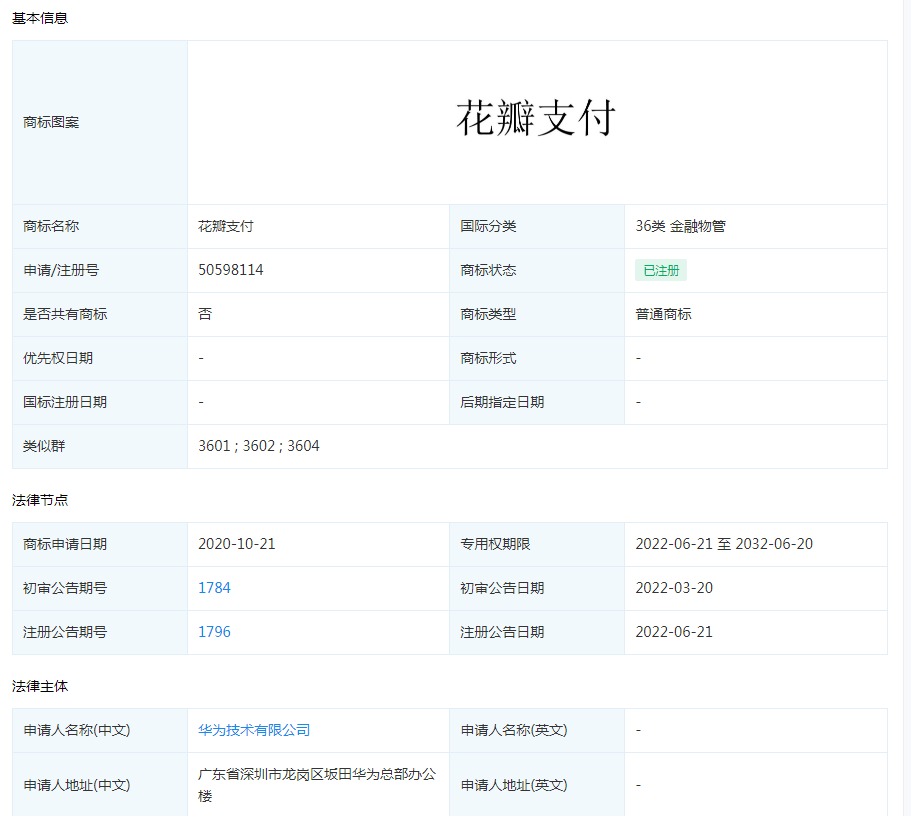Image resolution: width=911 pixels, height=816 pixels.
Task: Click the 普通商标 trademark type value
Action: pos(663,314)
